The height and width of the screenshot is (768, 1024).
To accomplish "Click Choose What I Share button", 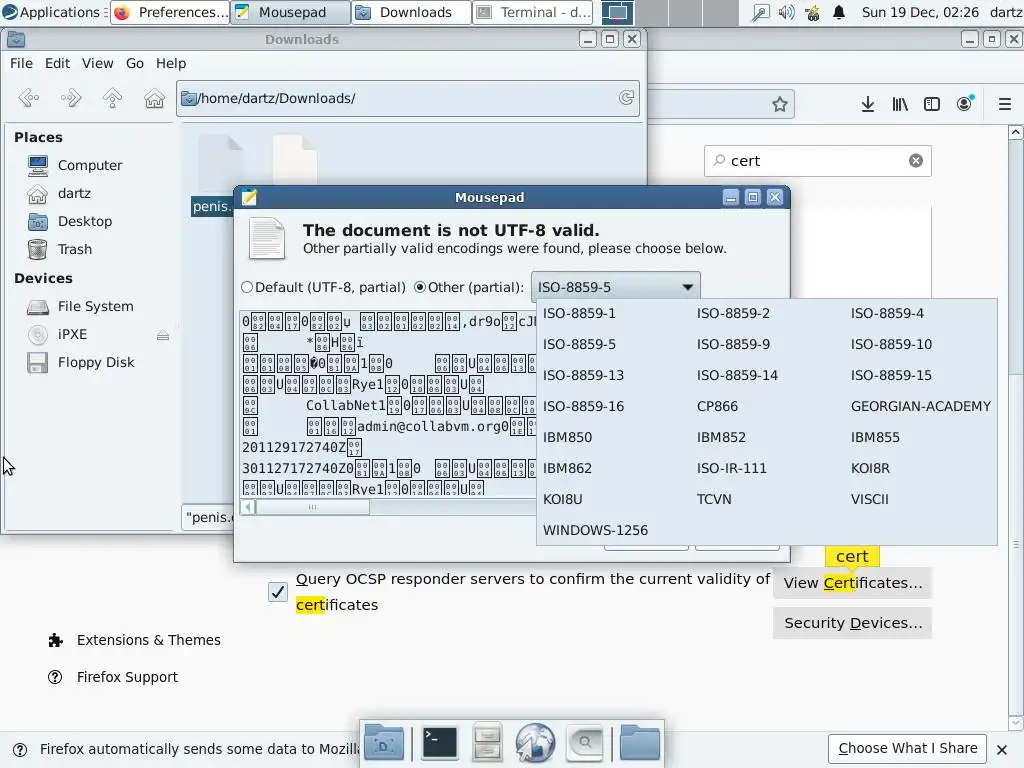I will (908, 748).
